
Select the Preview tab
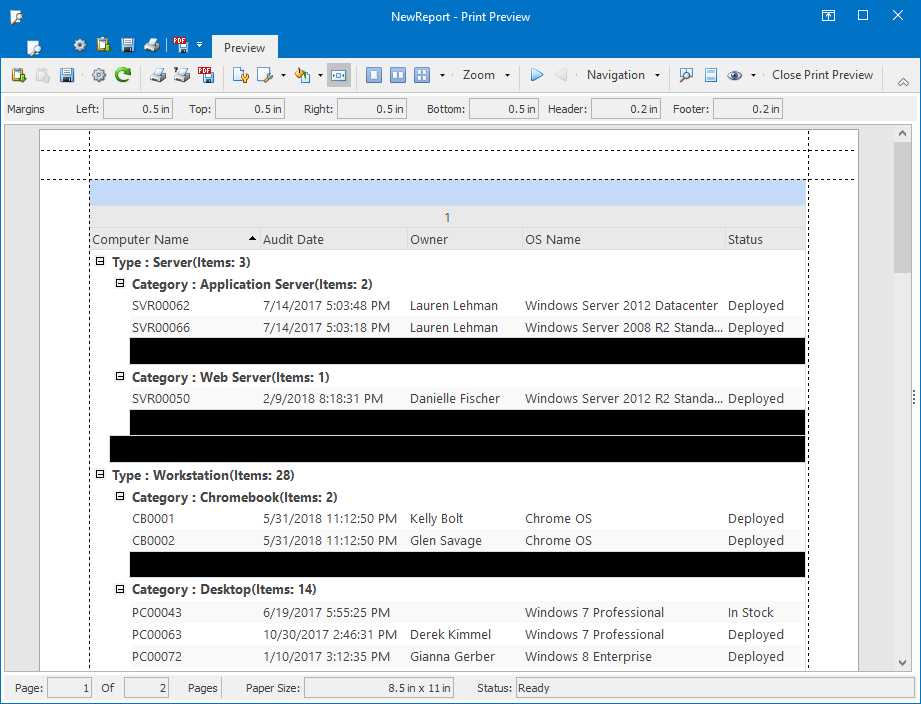pos(244,46)
